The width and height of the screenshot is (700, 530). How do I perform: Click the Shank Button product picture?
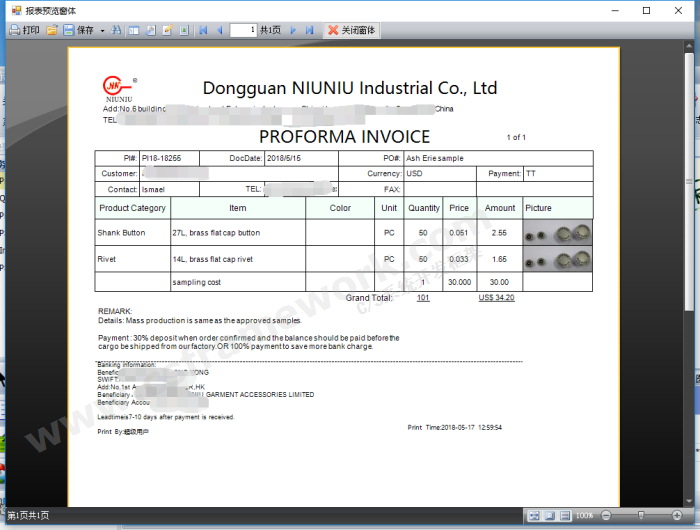[558, 232]
